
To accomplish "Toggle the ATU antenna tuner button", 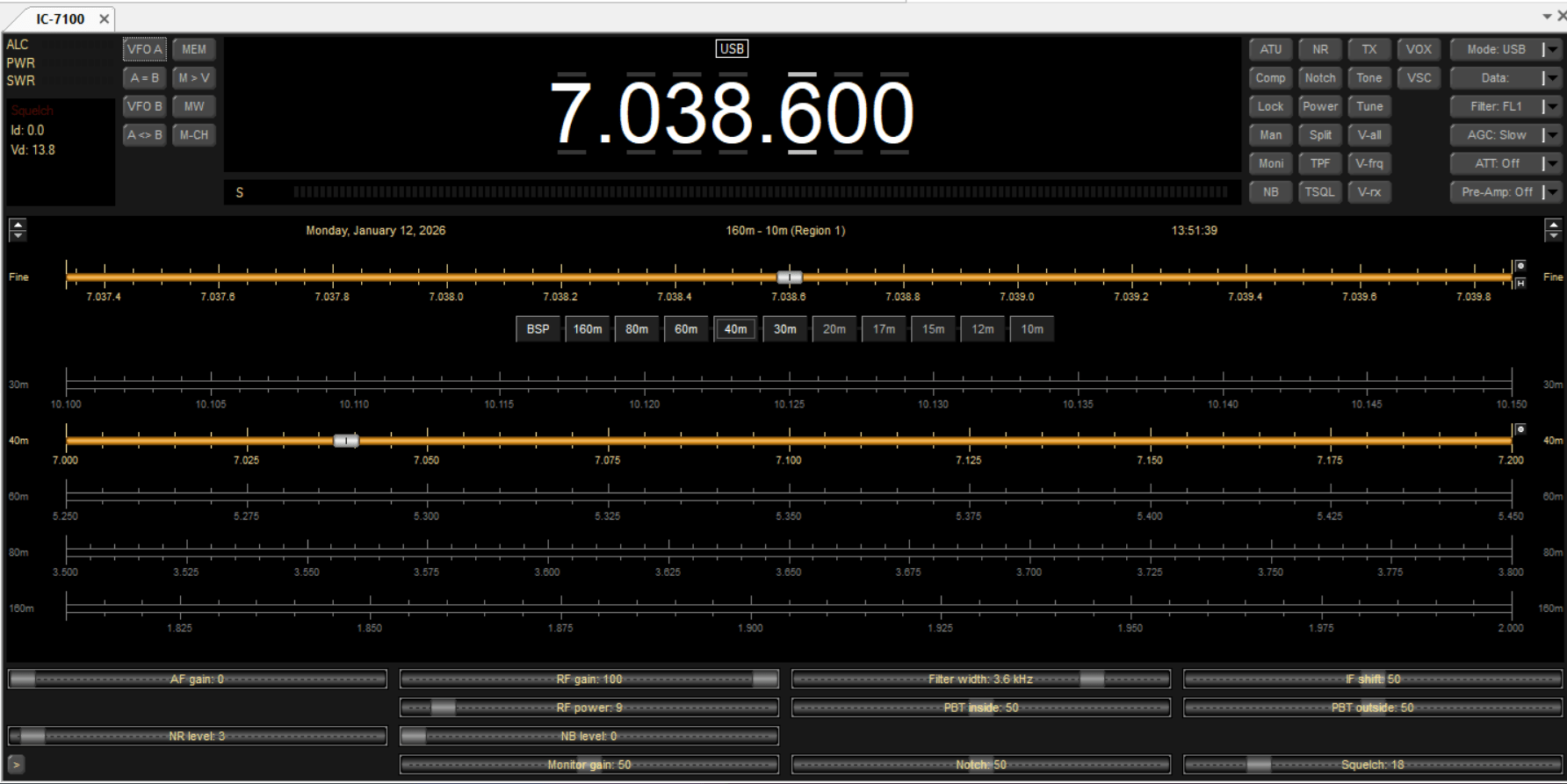I will [1270, 50].
